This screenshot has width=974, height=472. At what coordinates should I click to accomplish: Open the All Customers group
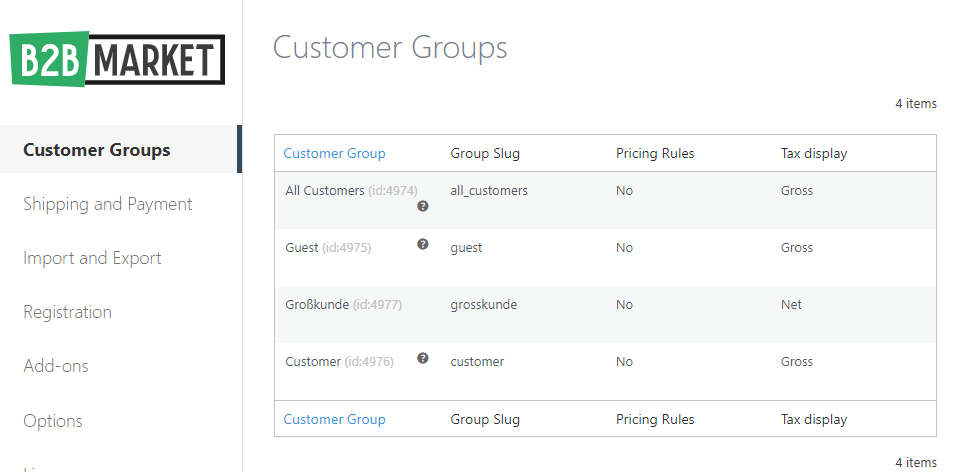(324, 190)
